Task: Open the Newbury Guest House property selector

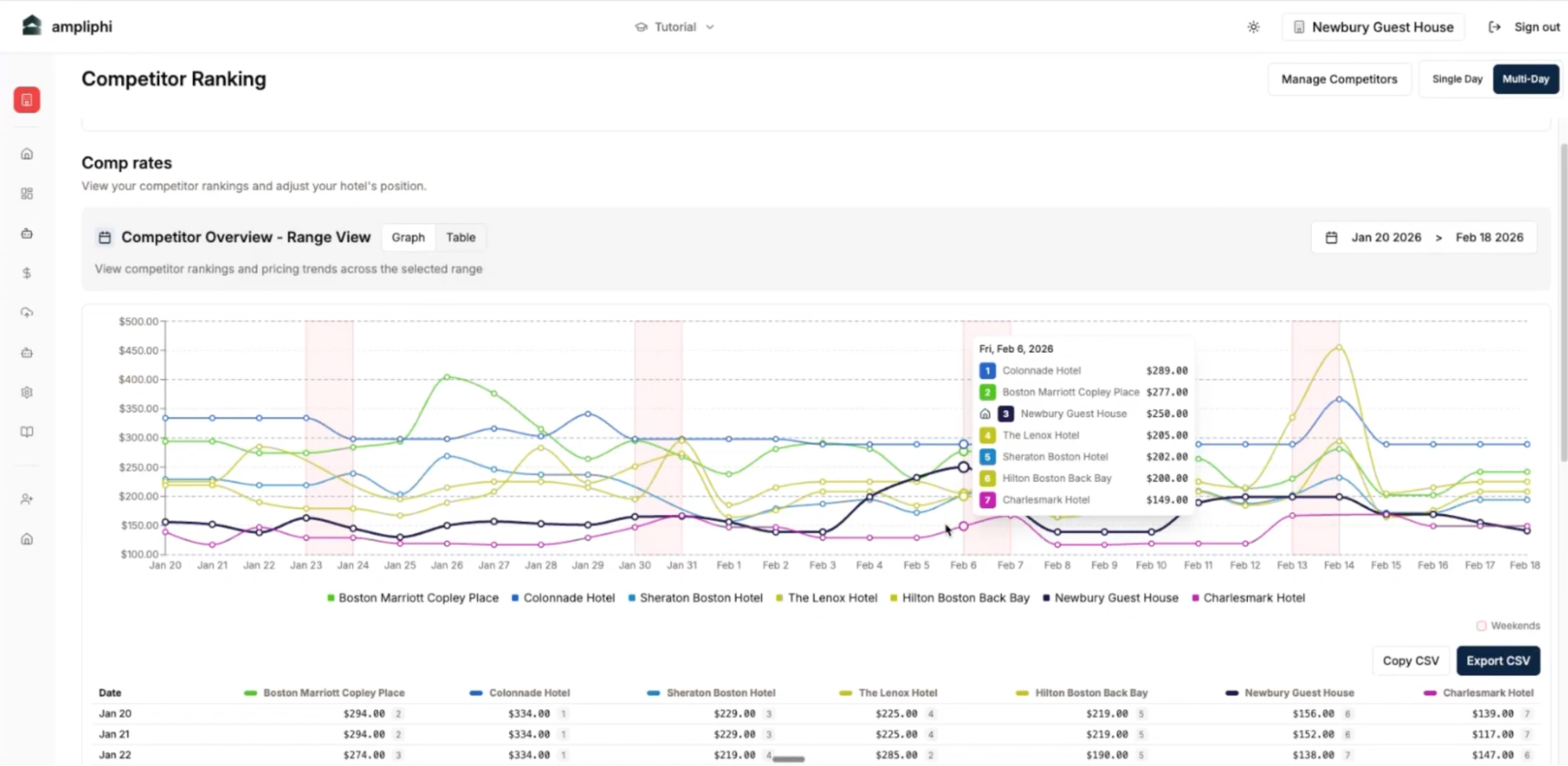Action: click(1372, 27)
